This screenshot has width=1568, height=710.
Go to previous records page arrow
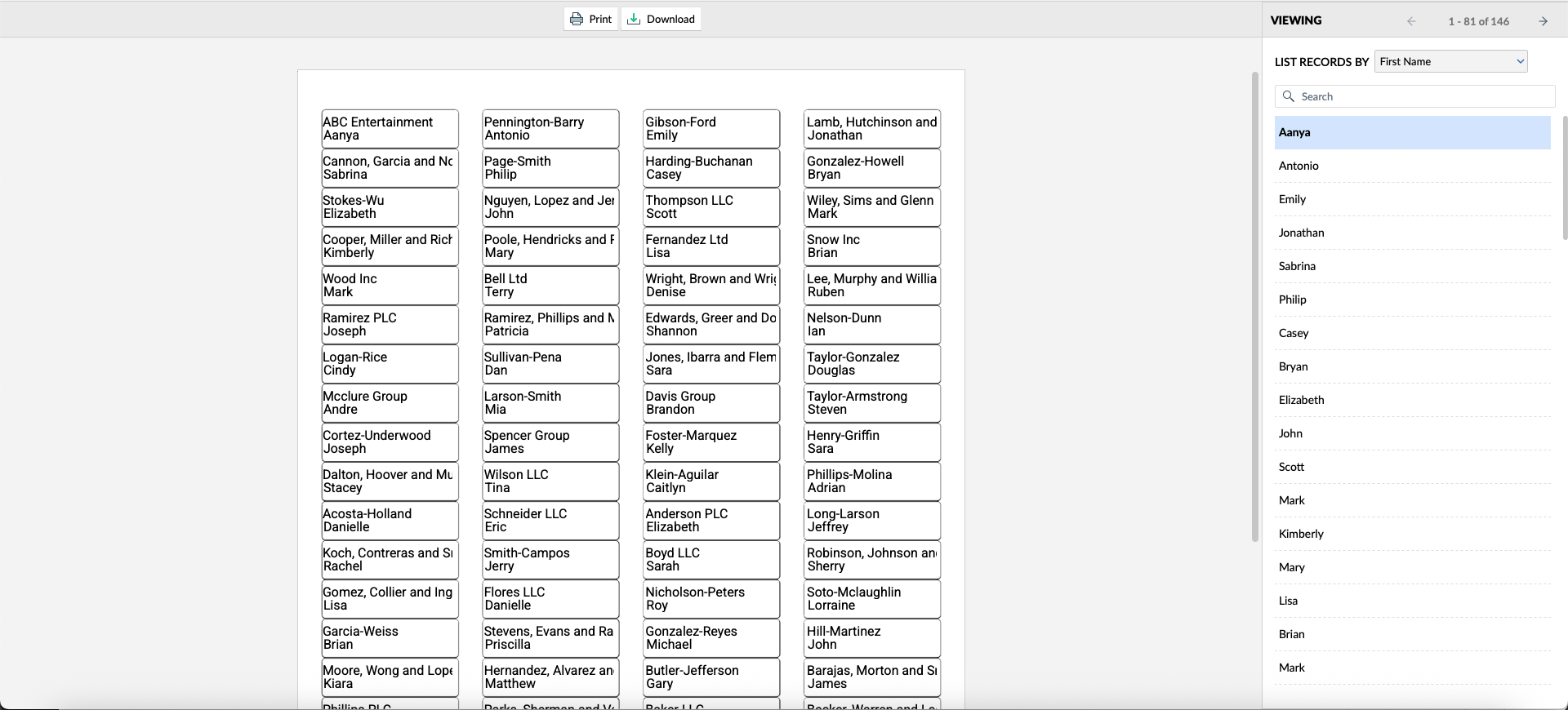(1410, 21)
